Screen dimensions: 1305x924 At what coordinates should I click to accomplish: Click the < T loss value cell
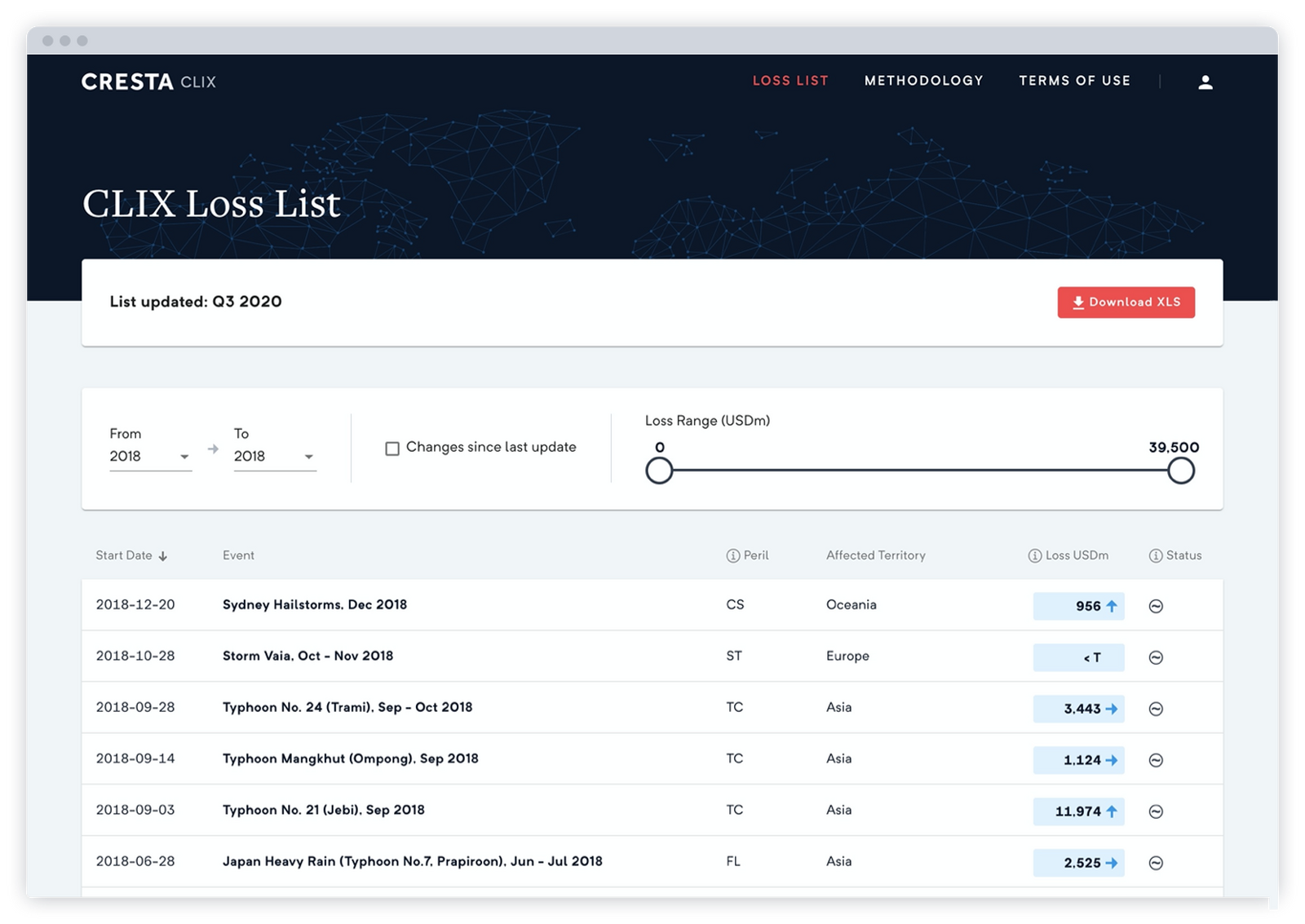tap(1078, 657)
